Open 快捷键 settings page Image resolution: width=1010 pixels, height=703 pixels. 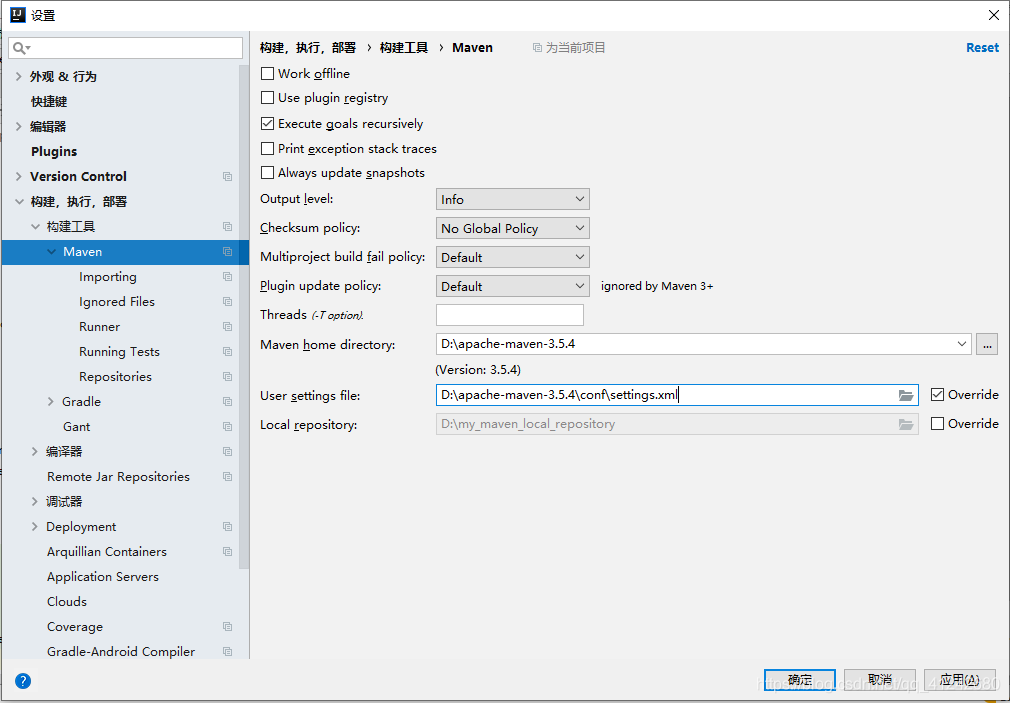(49, 102)
